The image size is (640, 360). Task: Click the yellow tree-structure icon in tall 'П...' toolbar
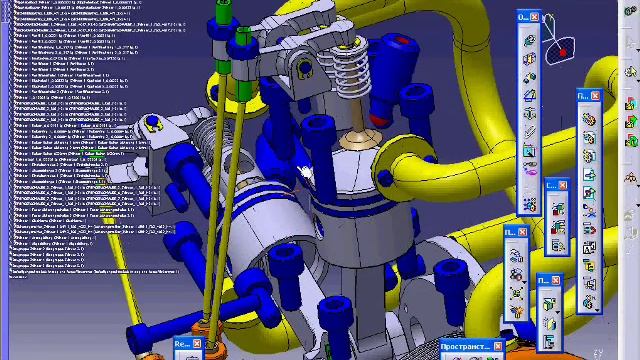coord(589,266)
